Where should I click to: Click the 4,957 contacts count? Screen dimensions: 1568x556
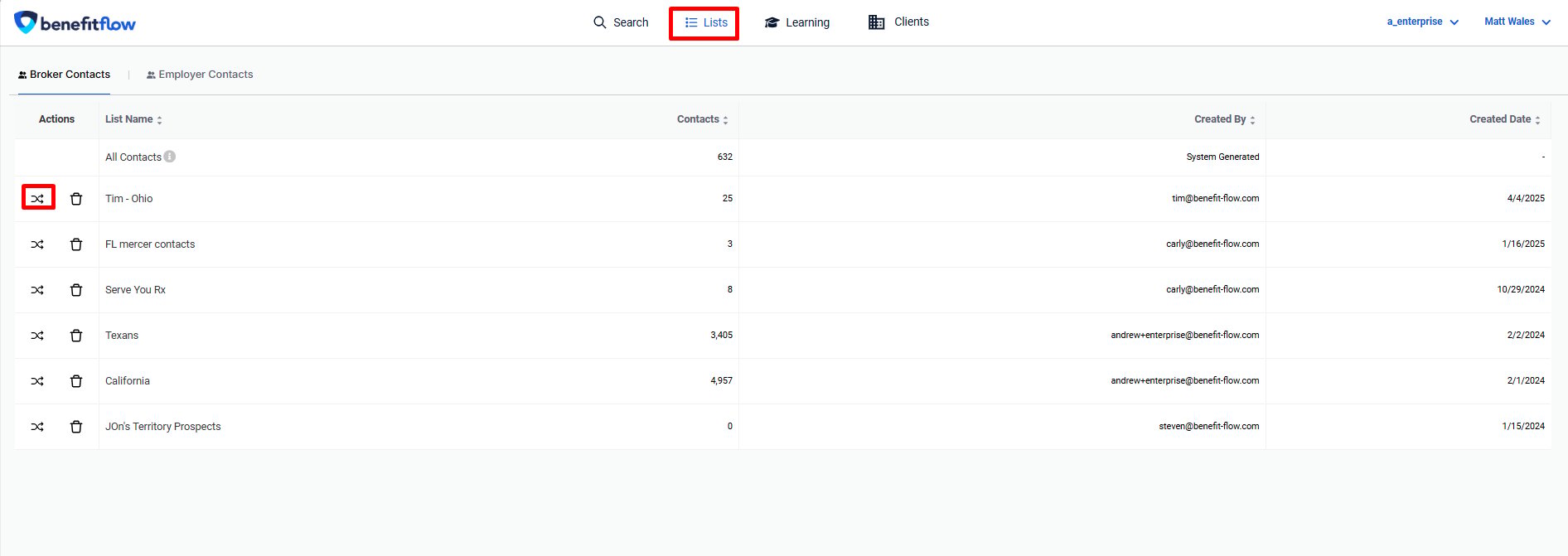[x=721, y=380]
